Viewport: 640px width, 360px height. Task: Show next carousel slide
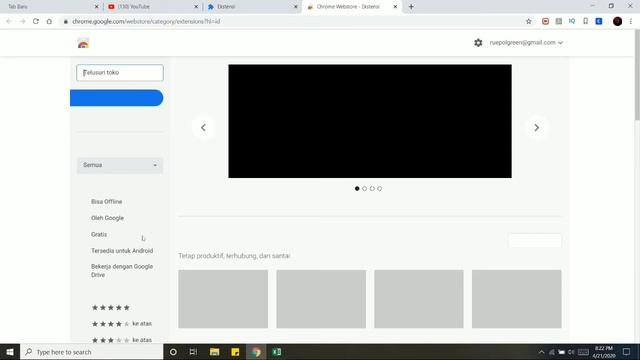click(536, 128)
